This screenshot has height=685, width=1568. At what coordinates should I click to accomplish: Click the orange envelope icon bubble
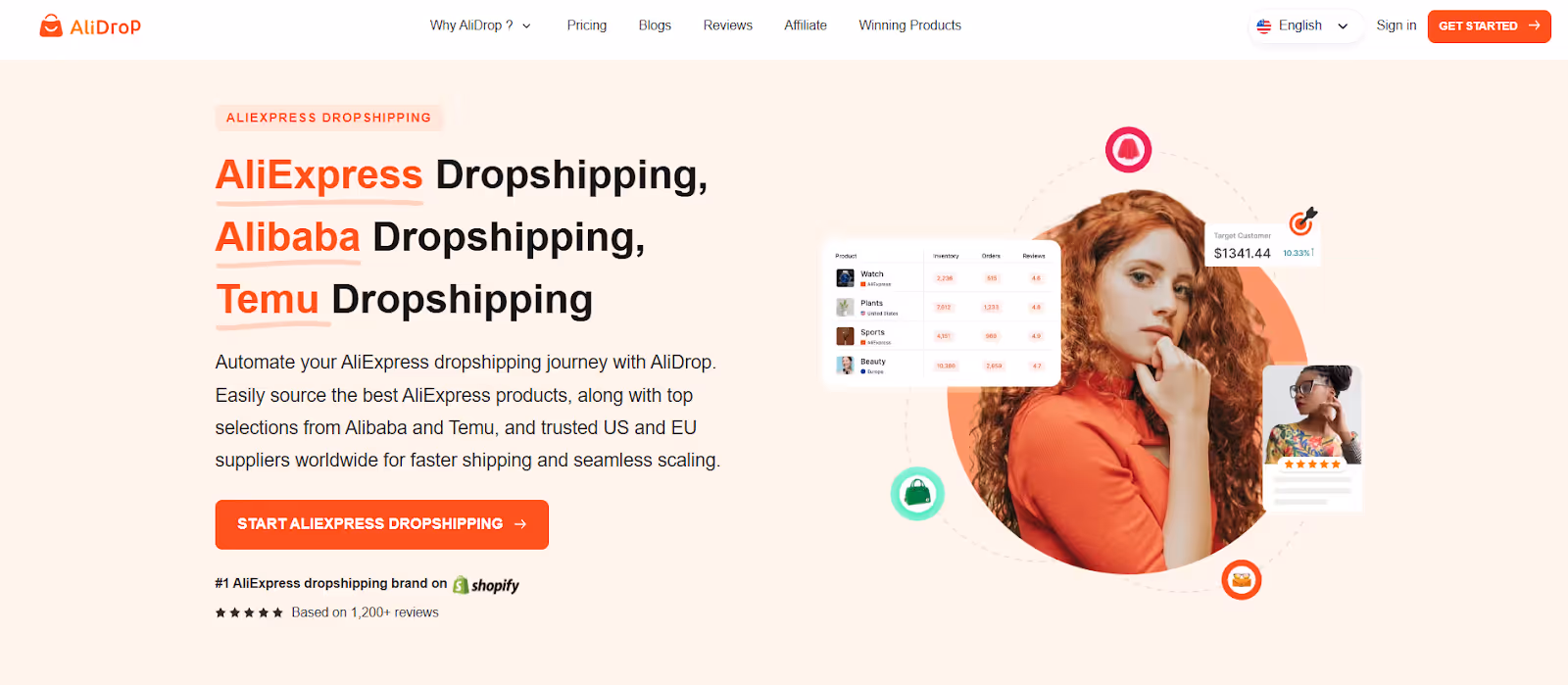pos(1242,580)
